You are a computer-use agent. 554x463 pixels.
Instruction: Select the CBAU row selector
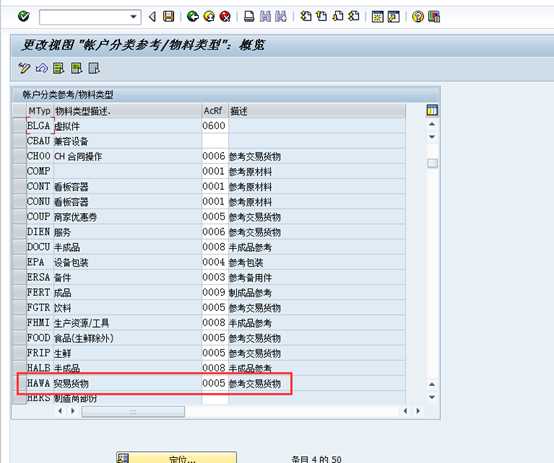tap(19, 141)
